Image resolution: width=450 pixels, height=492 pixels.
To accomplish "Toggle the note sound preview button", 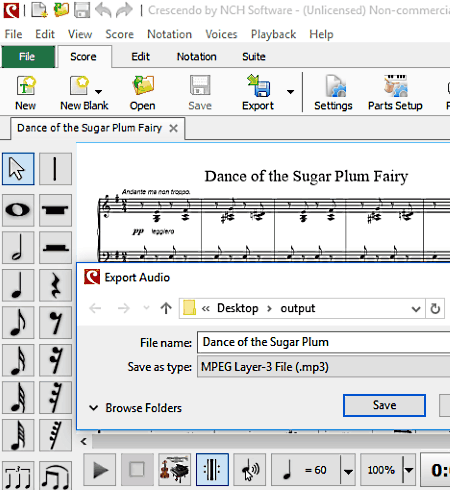I will point(250,469).
